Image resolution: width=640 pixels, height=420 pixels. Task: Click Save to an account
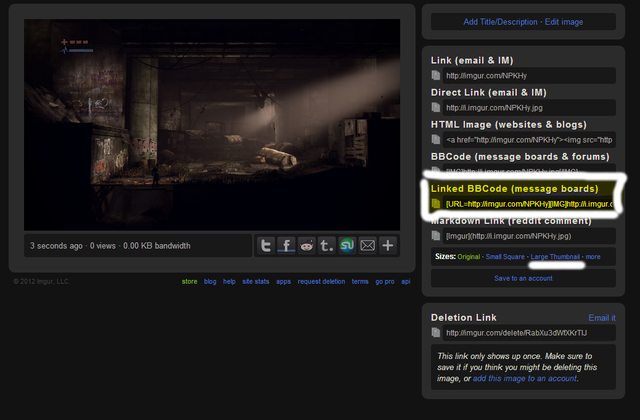523,278
